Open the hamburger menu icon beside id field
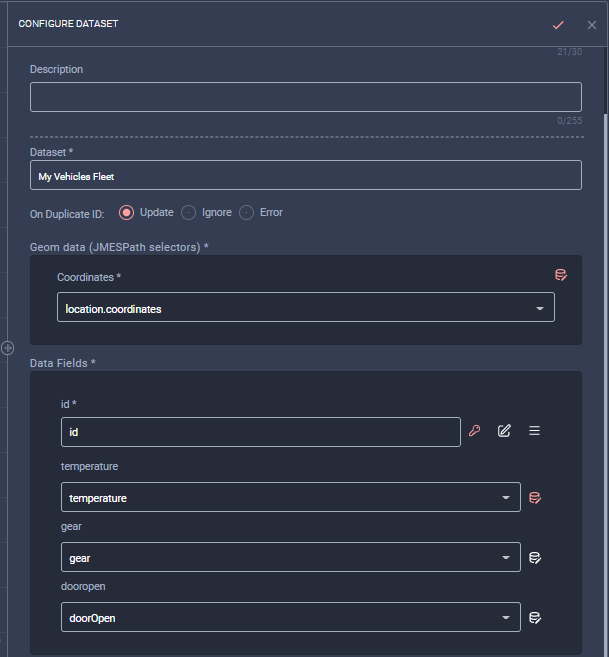609x657 pixels. pos(534,431)
